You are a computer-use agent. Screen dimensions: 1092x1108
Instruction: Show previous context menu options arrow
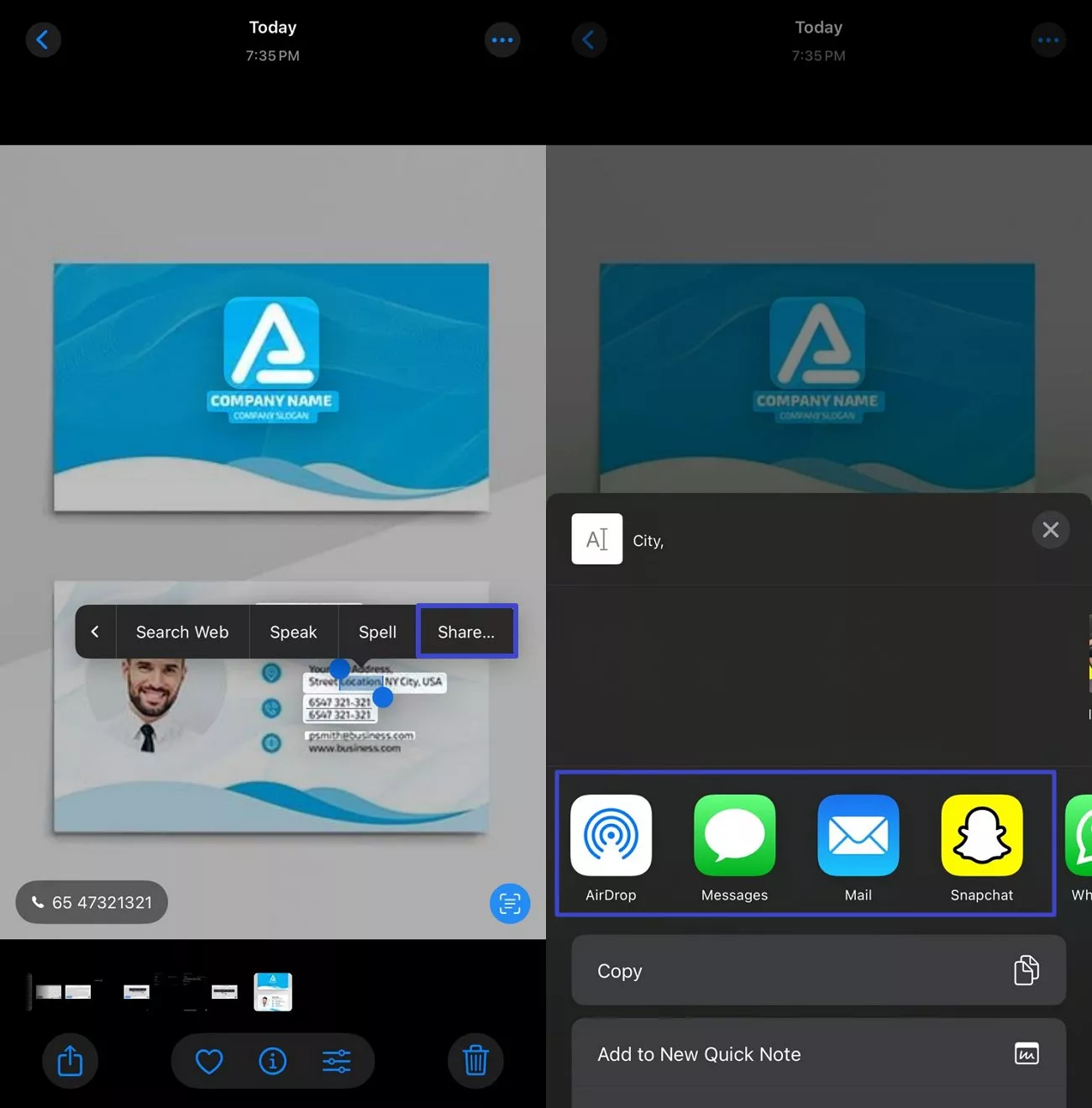click(95, 632)
